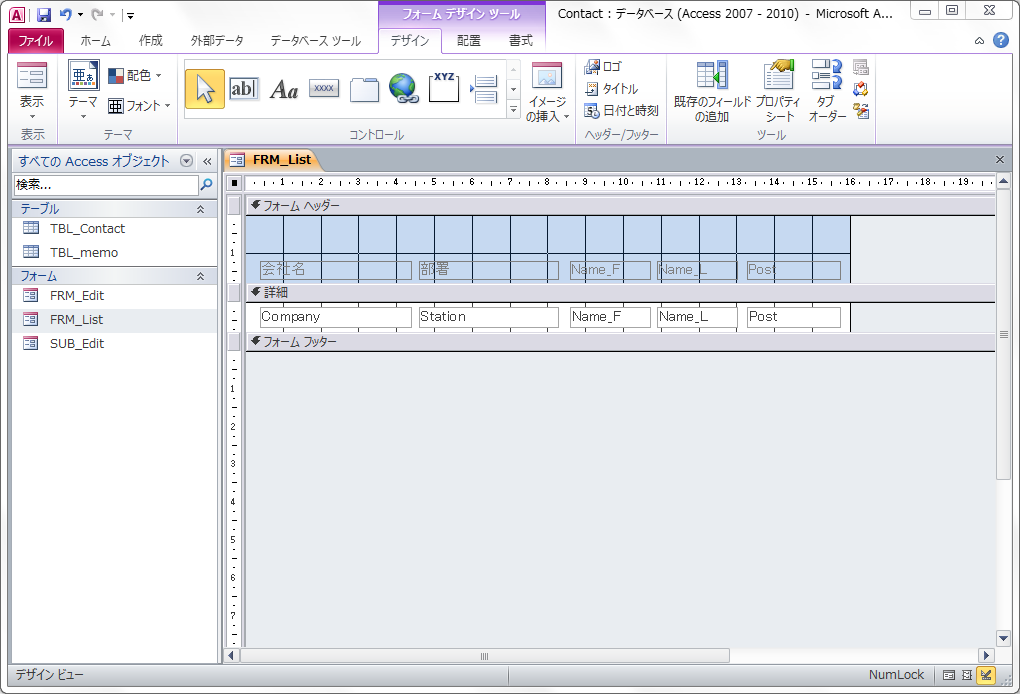Switch to the データベース ツール tab
This screenshot has width=1020, height=694.
click(x=315, y=41)
